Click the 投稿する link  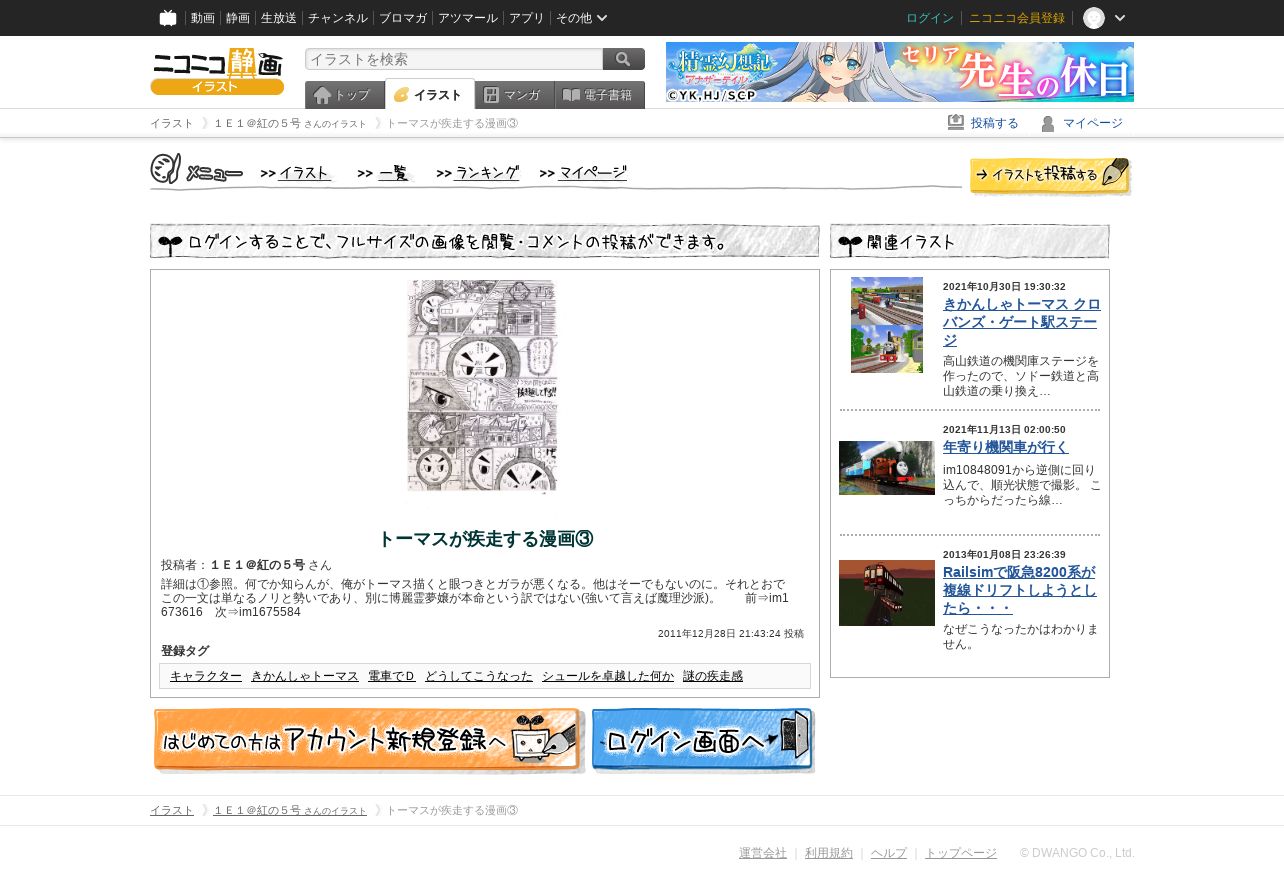coord(995,123)
